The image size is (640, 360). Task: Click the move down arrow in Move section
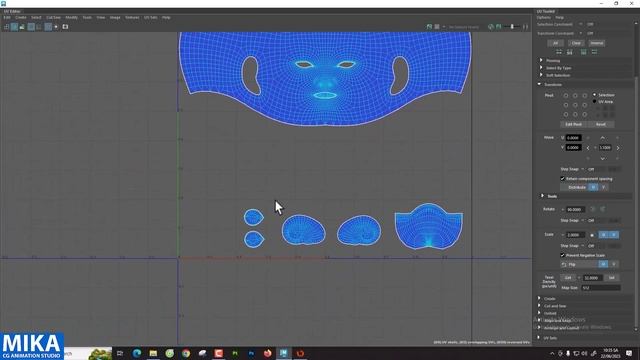coord(602,158)
